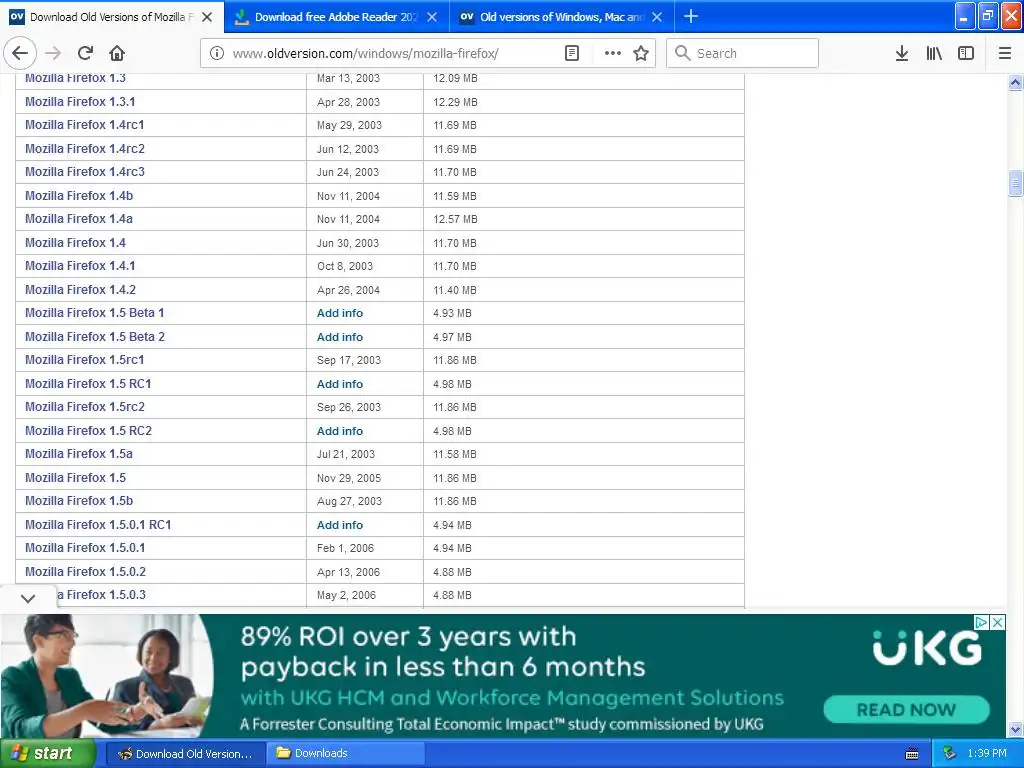Click the Nov 29, 2005 date cell
The height and width of the screenshot is (768, 1024).
(x=349, y=478)
